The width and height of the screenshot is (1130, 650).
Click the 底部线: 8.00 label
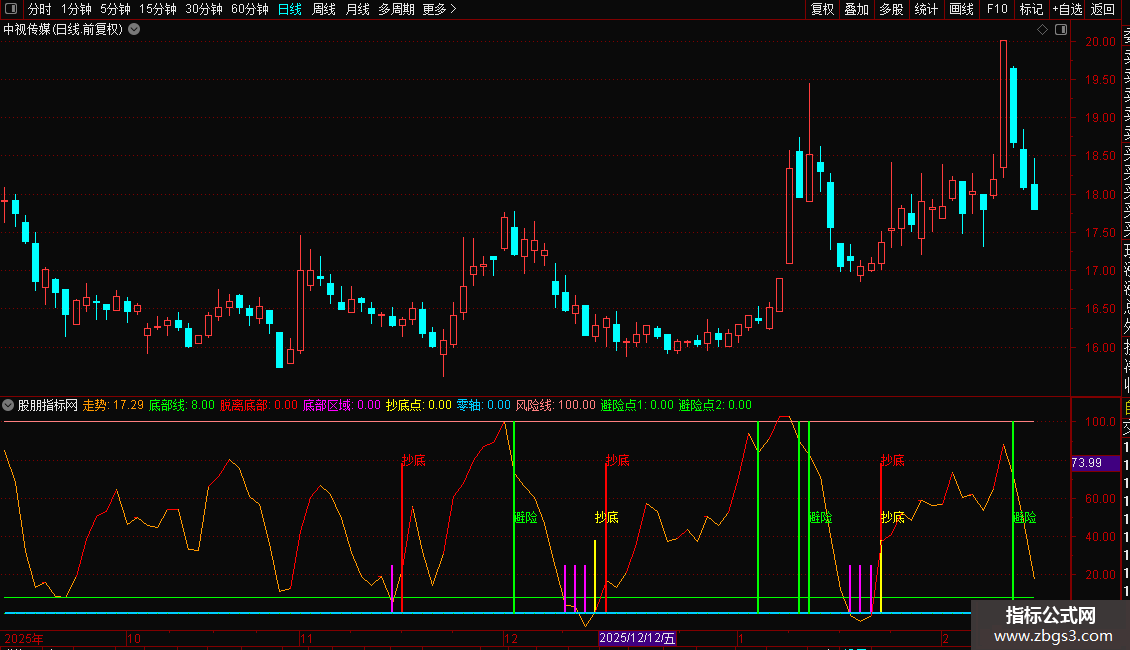coord(182,405)
